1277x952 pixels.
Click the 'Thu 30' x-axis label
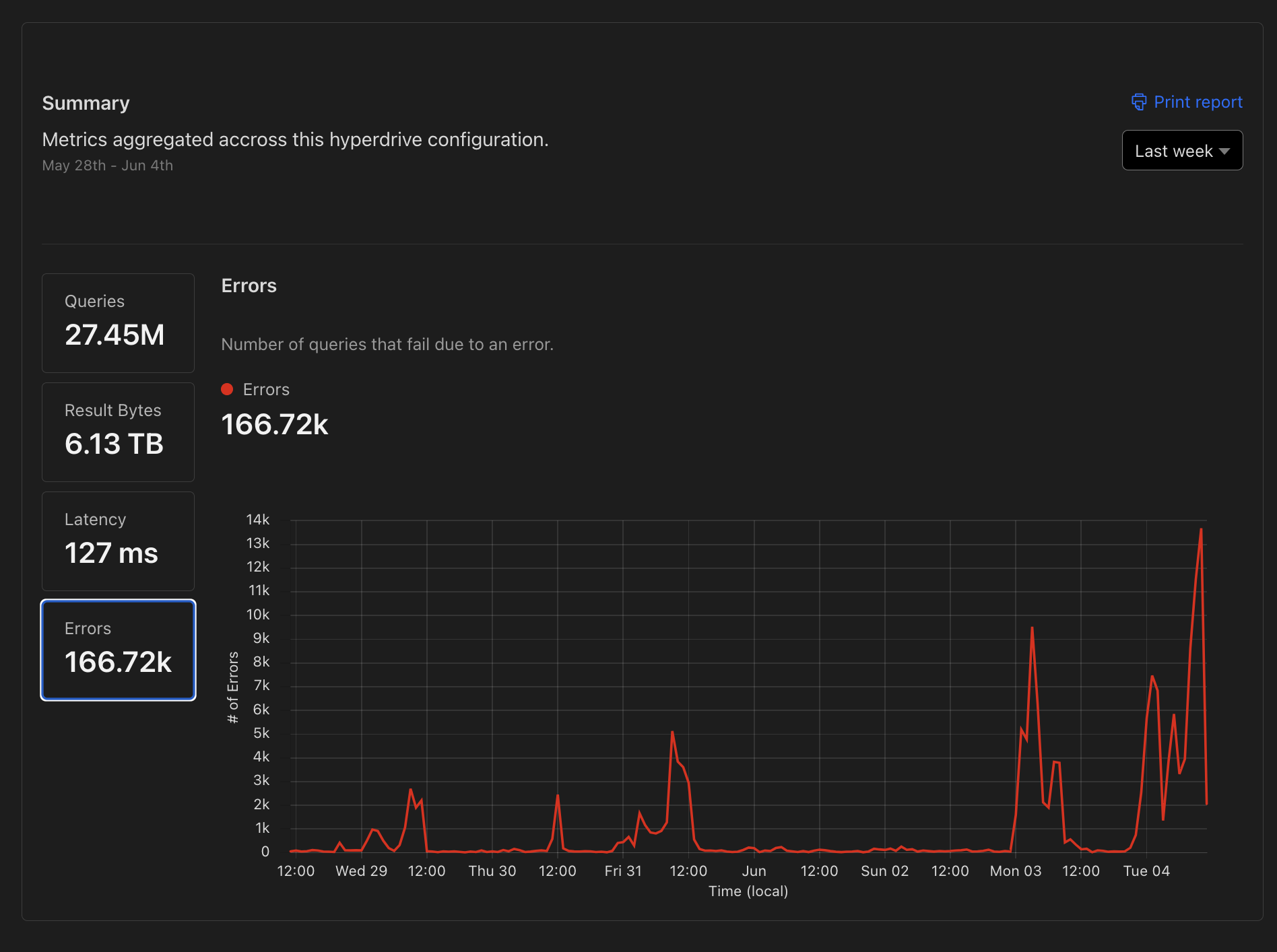pos(492,871)
